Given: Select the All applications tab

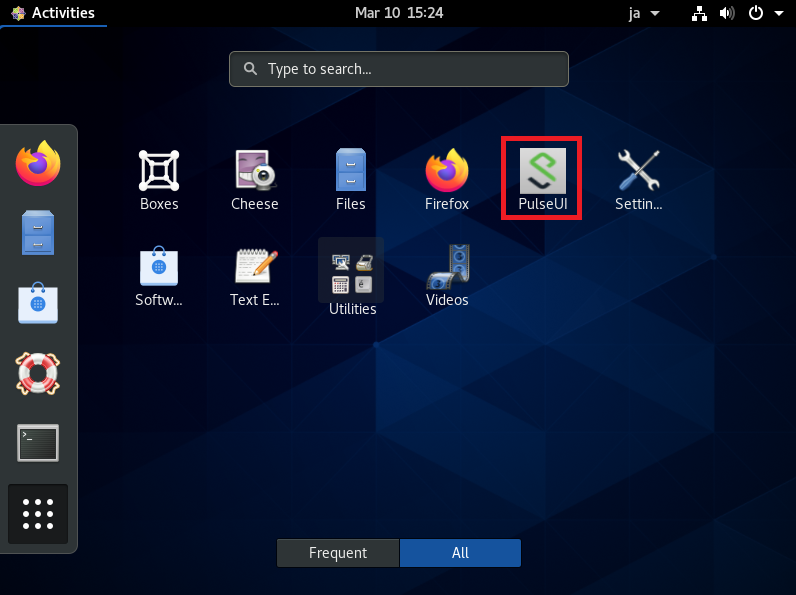Looking at the screenshot, I should point(460,553).
